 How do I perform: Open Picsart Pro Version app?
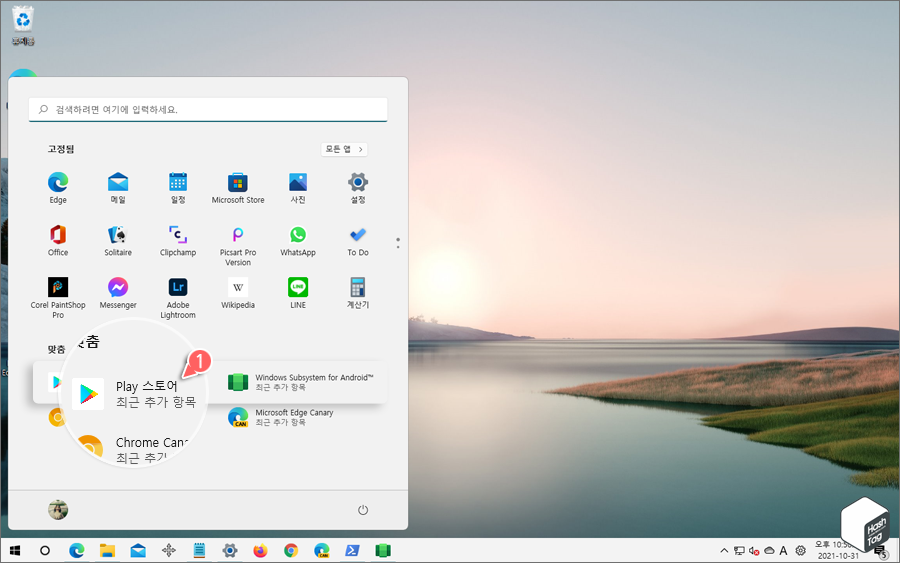pos(238,246)
